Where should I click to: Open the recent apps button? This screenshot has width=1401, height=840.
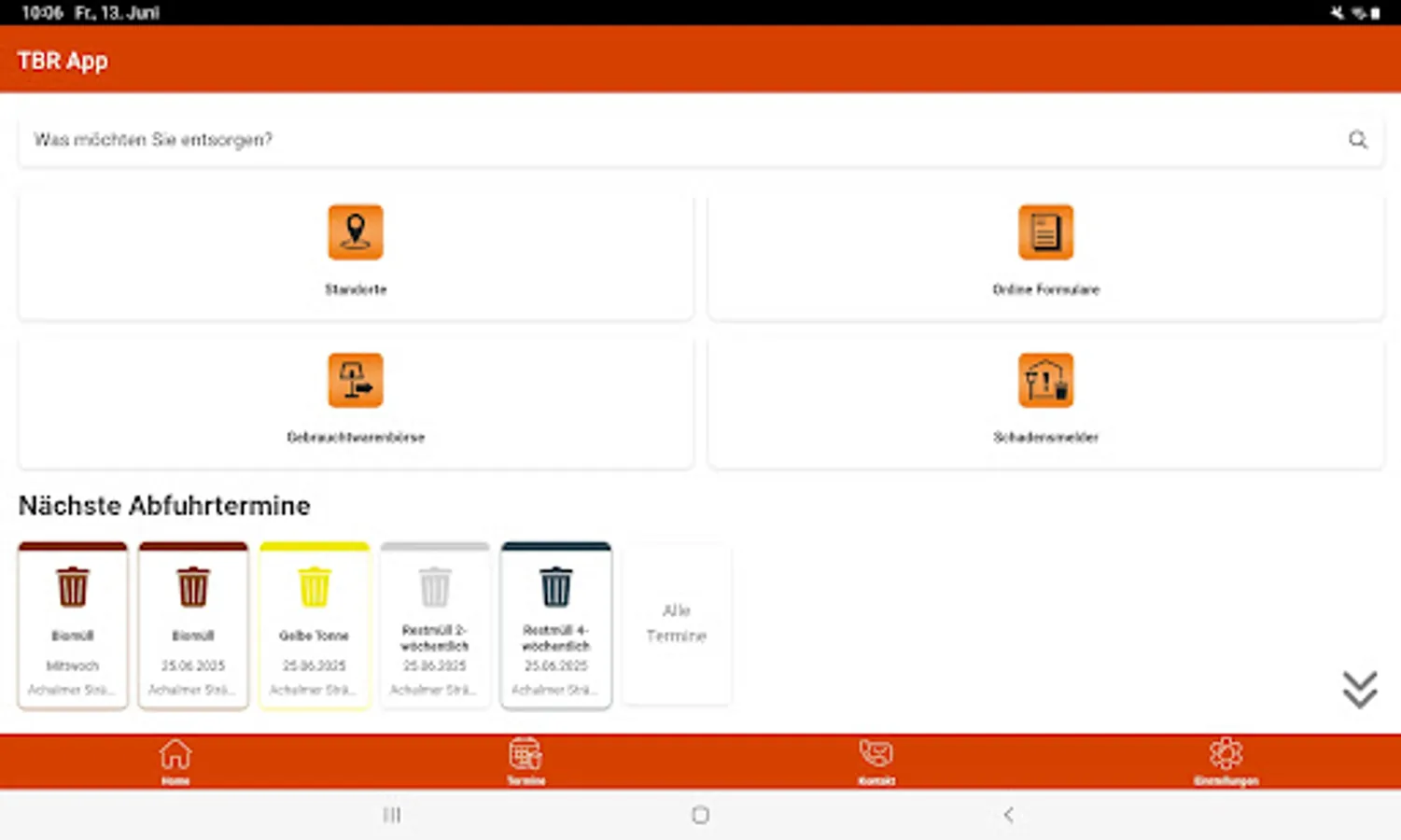click(392, 814)
